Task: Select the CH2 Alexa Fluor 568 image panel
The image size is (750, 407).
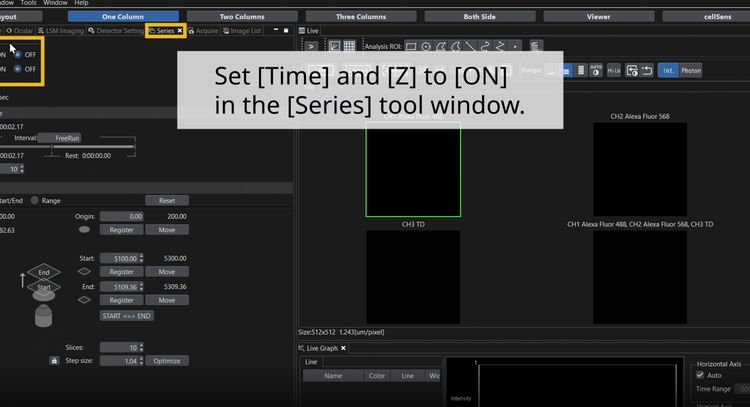Action: click(x=639, y=169)
